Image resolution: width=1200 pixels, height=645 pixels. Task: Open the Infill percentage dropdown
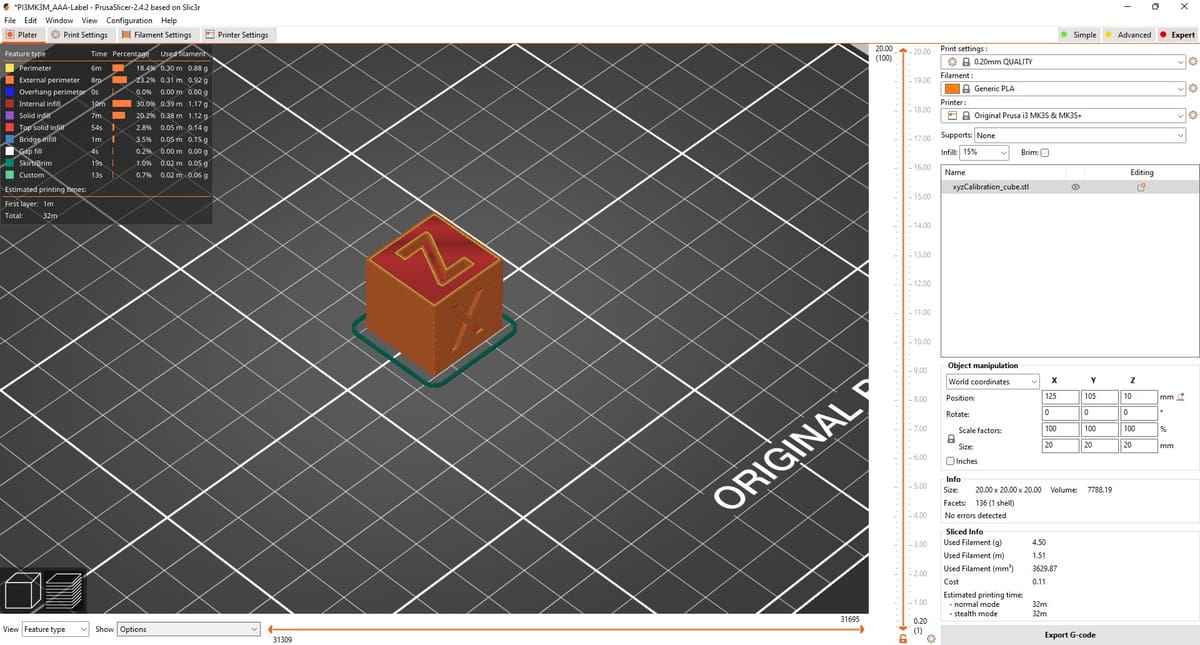985,153
